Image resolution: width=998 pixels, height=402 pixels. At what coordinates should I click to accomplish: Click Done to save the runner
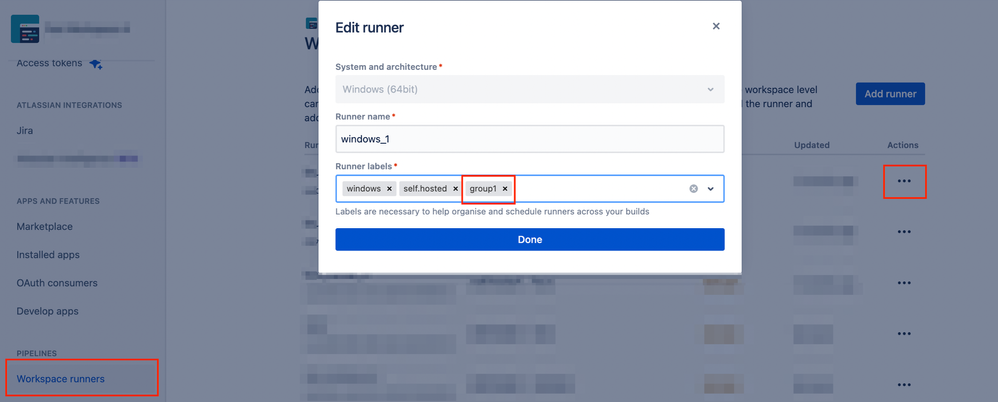[530, 240]
